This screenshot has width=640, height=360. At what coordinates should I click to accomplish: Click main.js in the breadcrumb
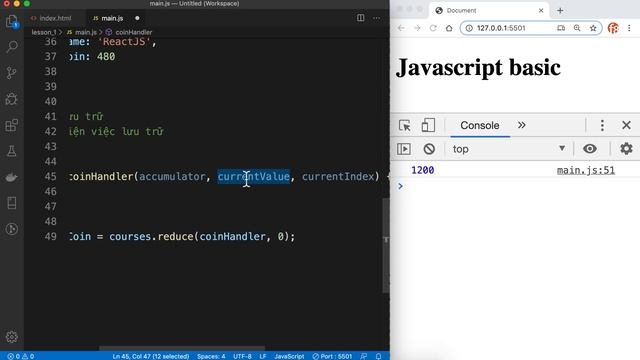(x=86, y=32)
